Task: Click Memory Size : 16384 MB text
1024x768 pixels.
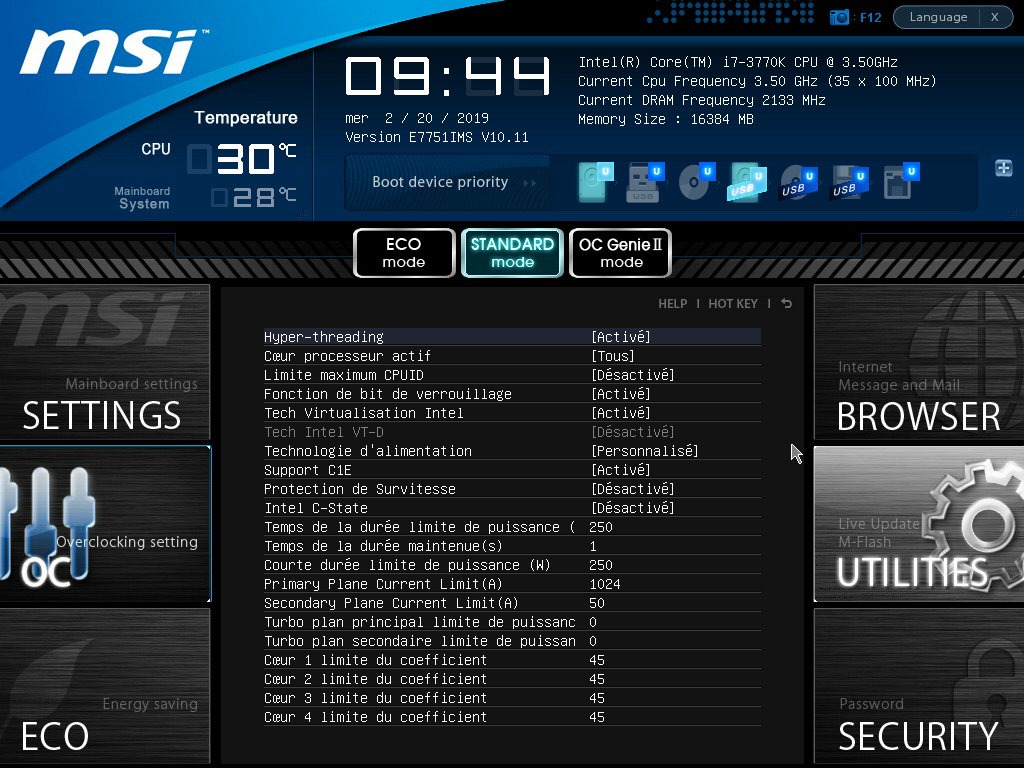Action: (665, 119)
